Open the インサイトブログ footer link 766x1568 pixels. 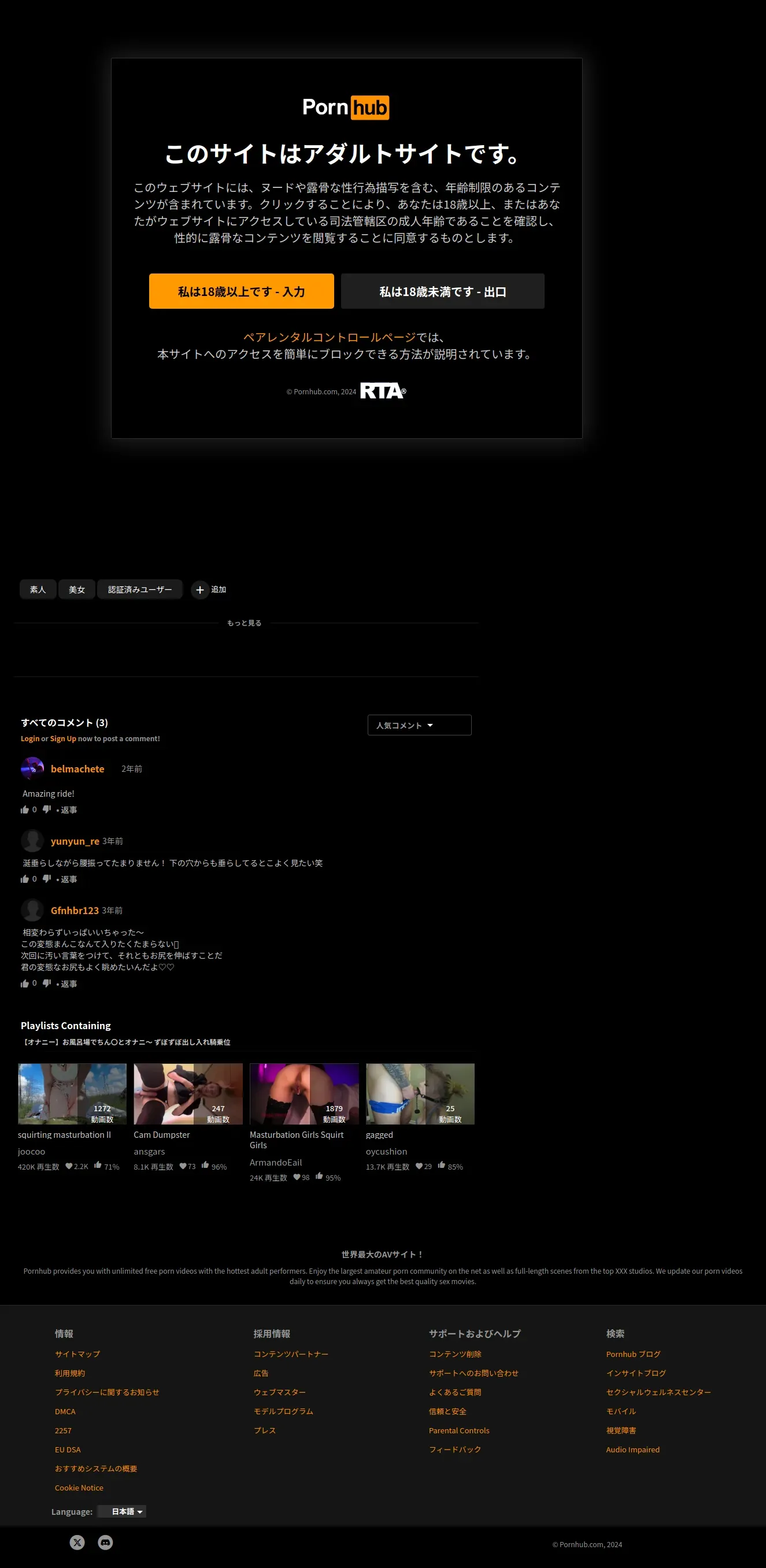(x=636, y=1373)
